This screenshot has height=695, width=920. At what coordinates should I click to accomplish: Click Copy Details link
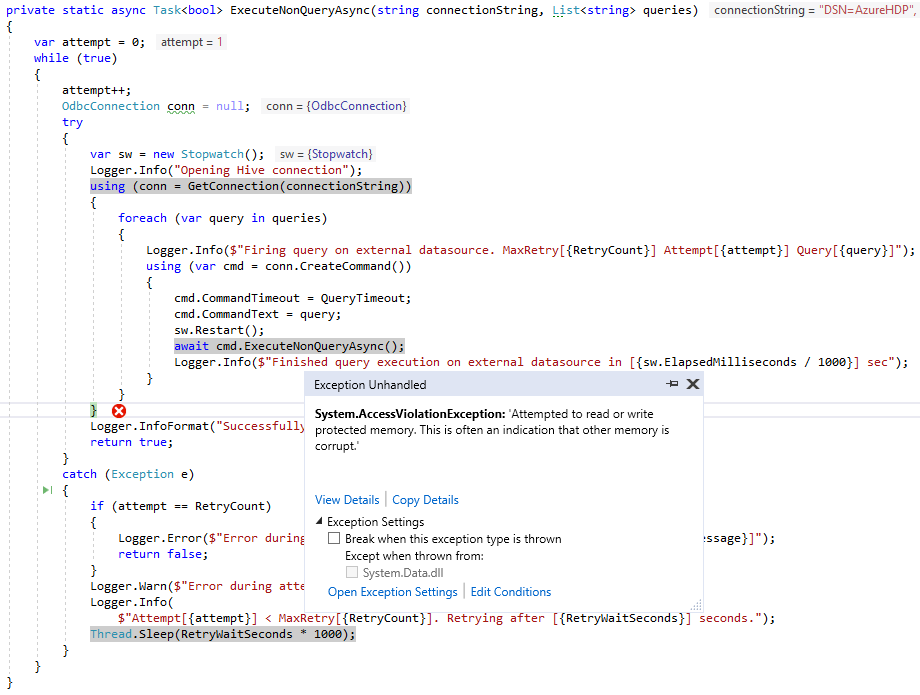click(425, 500)
